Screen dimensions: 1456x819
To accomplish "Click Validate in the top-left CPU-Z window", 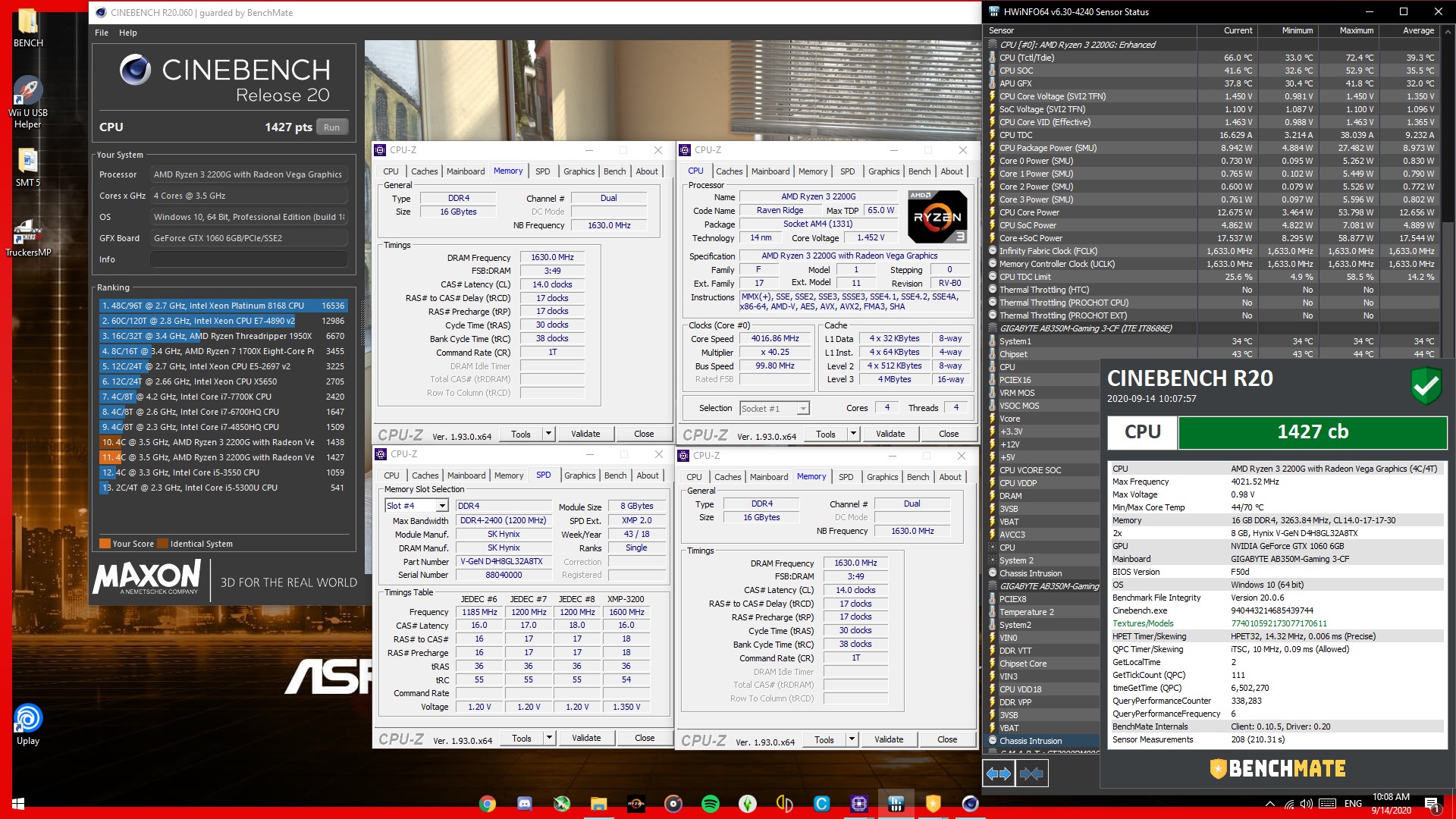I will pos(585,434).
